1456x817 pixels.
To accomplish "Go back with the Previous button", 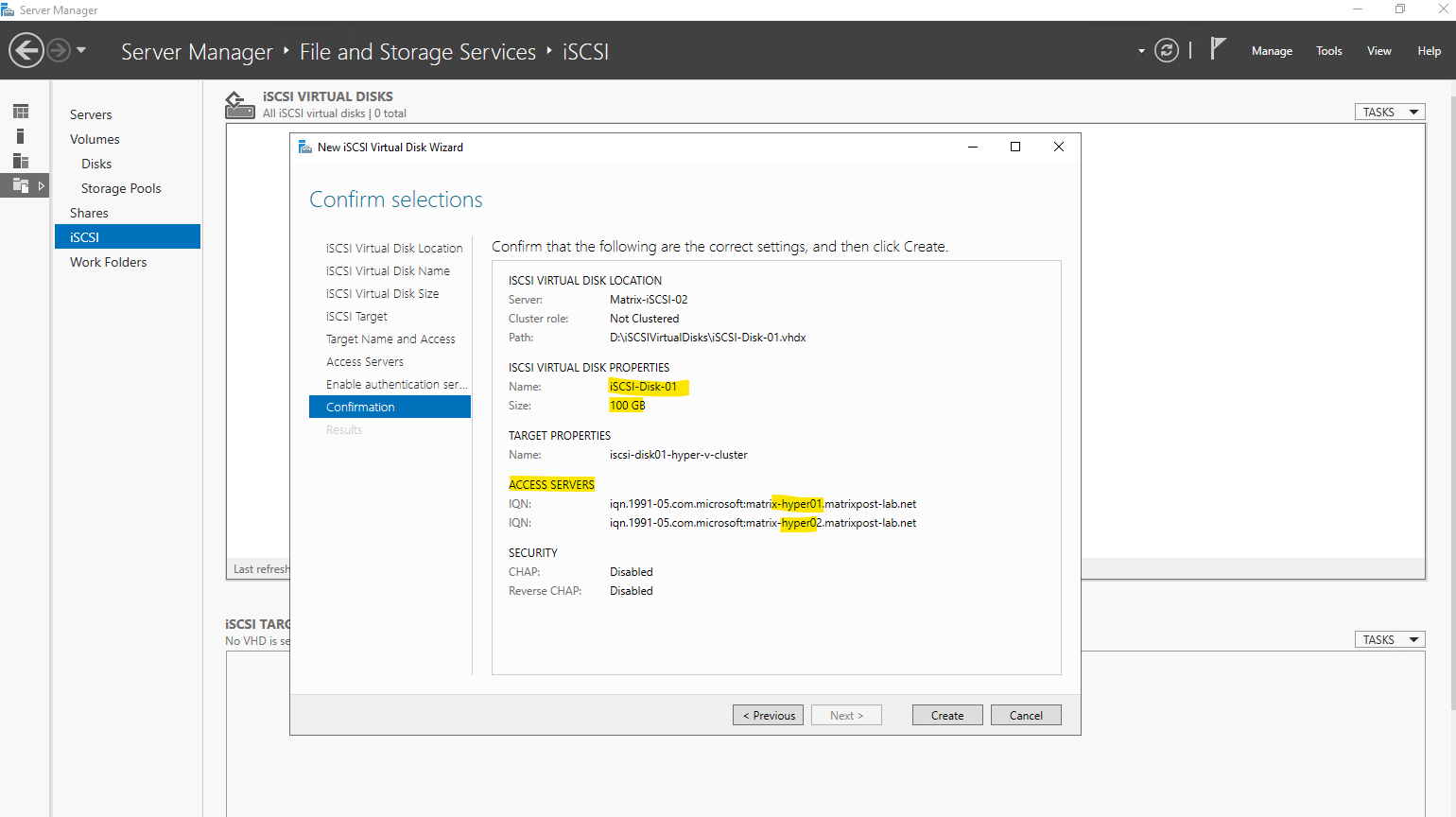I will point(768,715).
